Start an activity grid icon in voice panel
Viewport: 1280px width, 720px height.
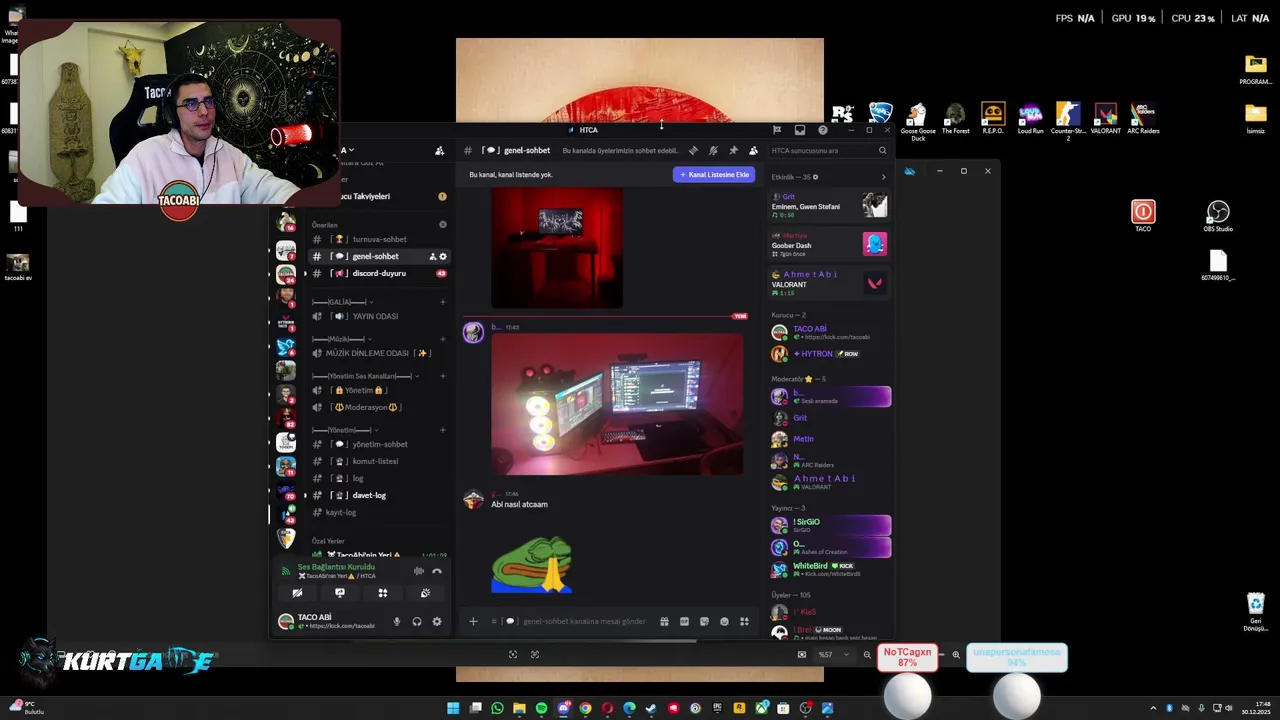click(x=383, y=593)
